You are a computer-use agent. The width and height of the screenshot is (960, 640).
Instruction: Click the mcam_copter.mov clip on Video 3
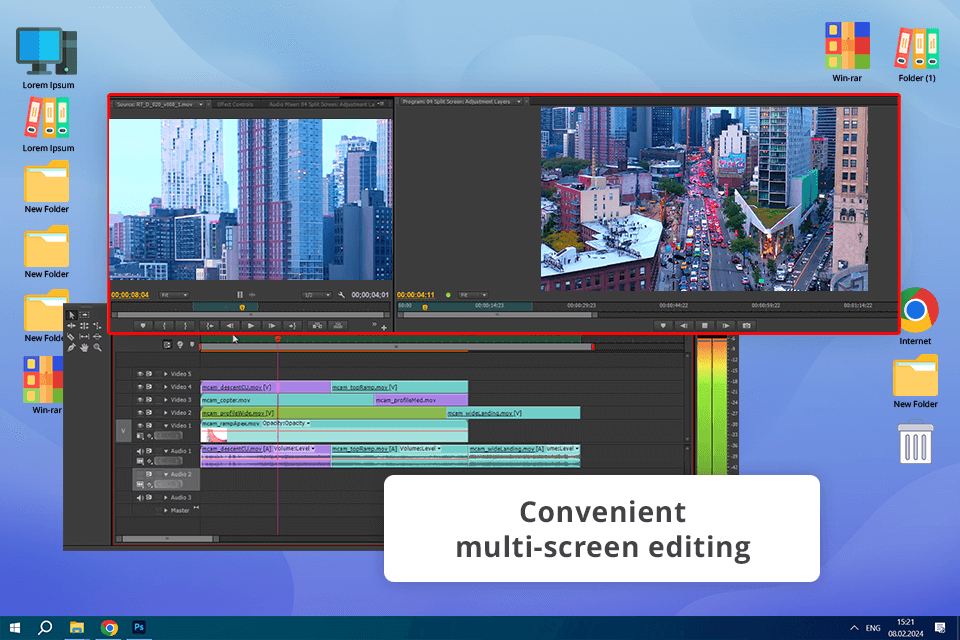tap(288, 400)
